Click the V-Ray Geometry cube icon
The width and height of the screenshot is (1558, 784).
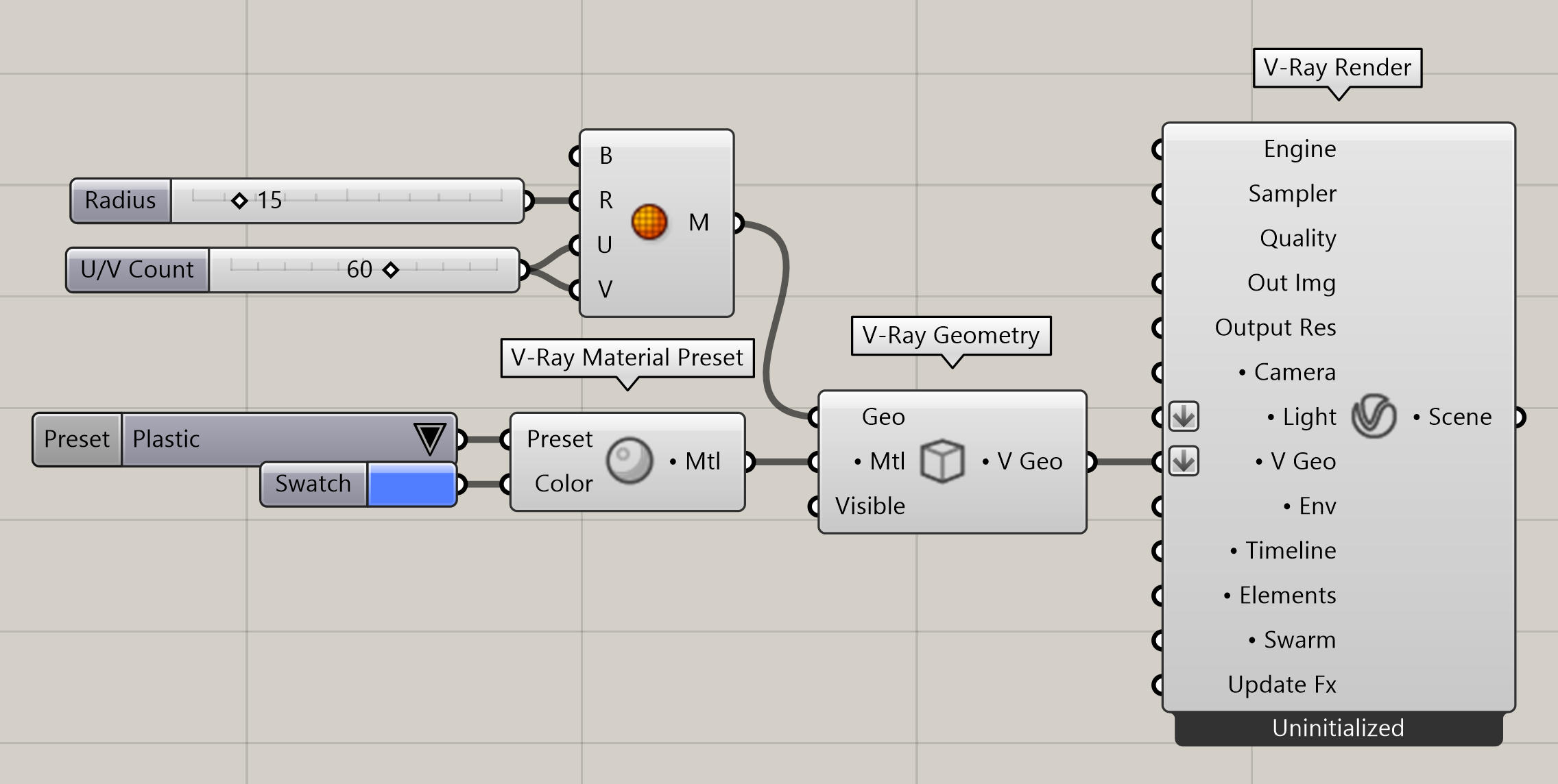point(942,461)
